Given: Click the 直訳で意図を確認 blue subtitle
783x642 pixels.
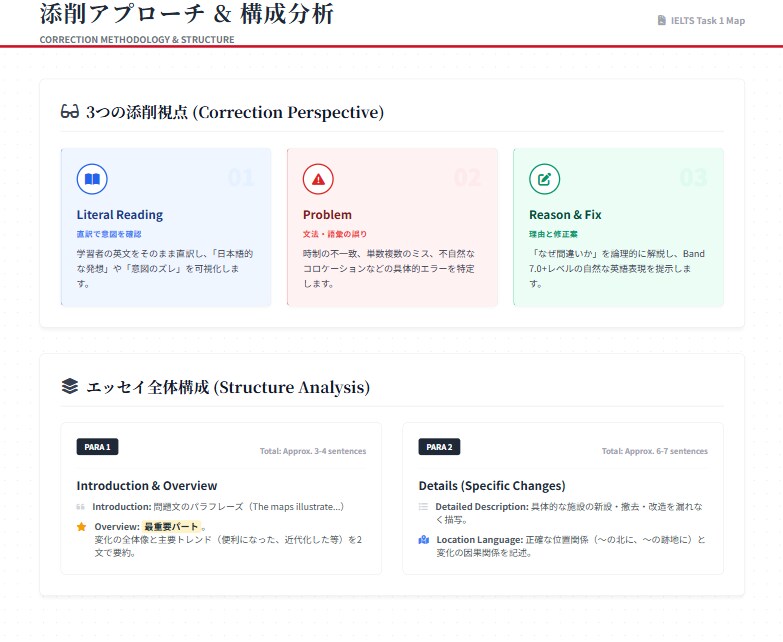Looking at the screenshot, I should coord(109,234).
